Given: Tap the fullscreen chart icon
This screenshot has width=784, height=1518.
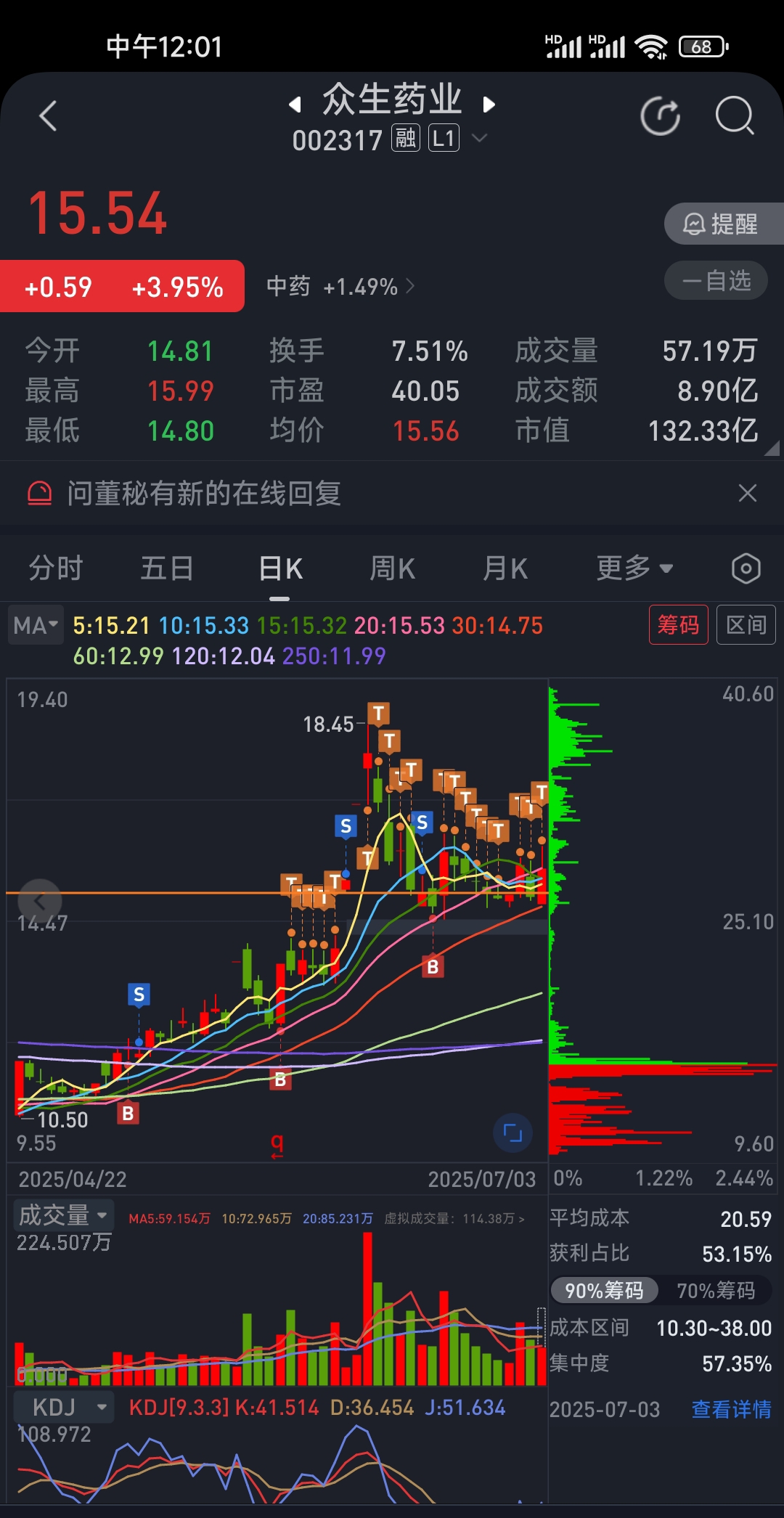Looking at the screenshot, I should coord(513,1133).
